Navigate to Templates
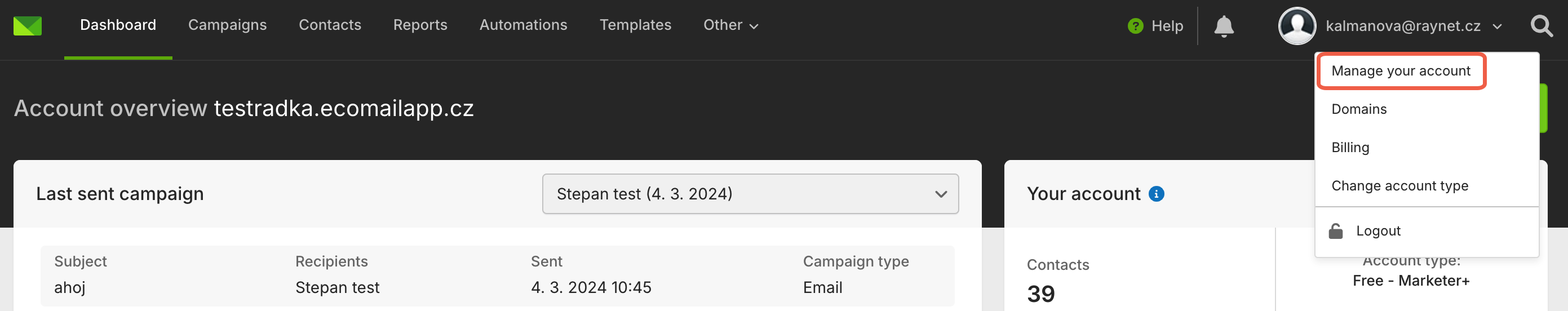1568x311 pixels. pos(635,25)
